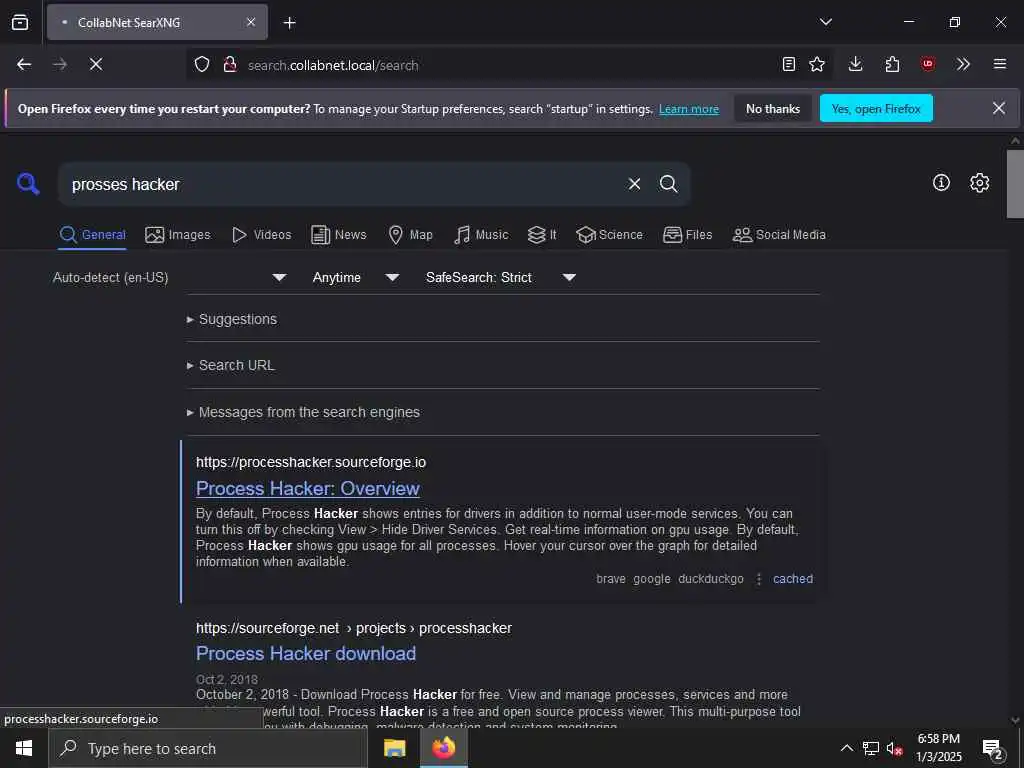Go back with the browser back arrow
This screenshot has width=1024, height=768.
pos(24,64)
